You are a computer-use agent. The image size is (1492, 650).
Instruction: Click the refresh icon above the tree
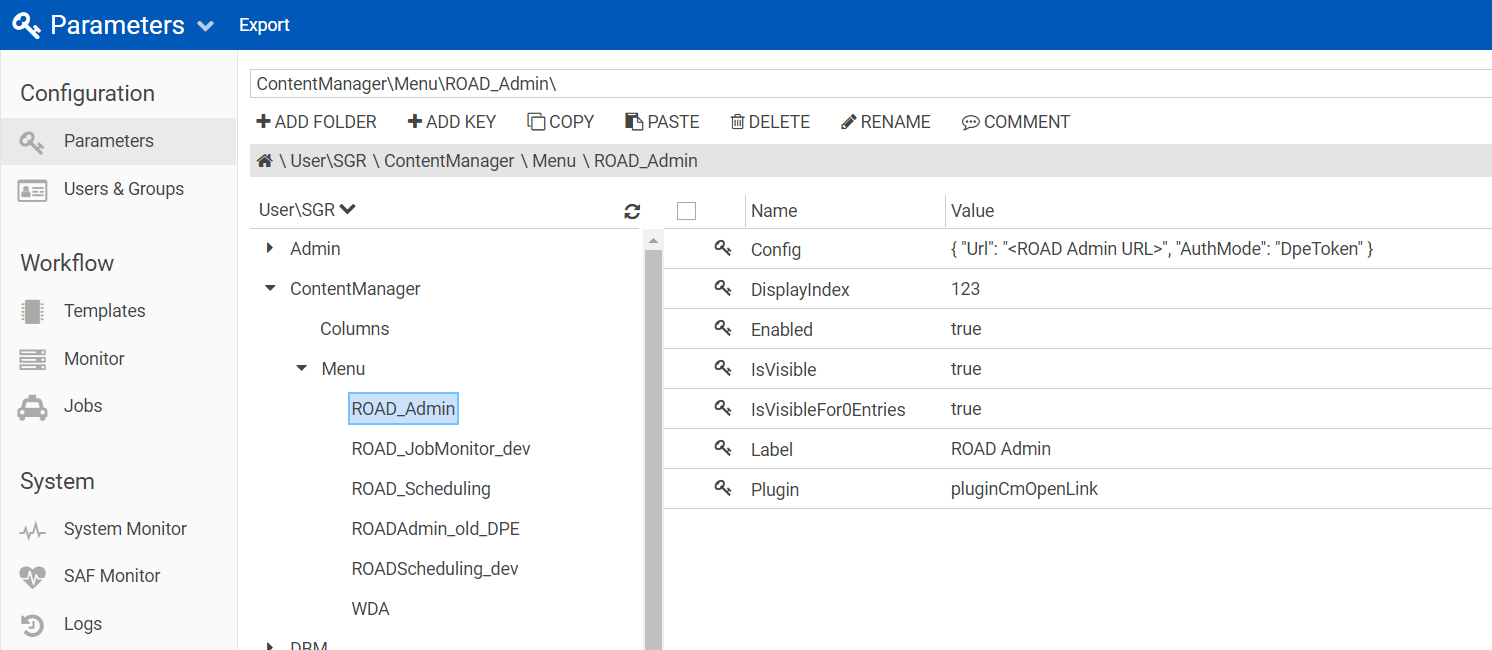(632, 211)
